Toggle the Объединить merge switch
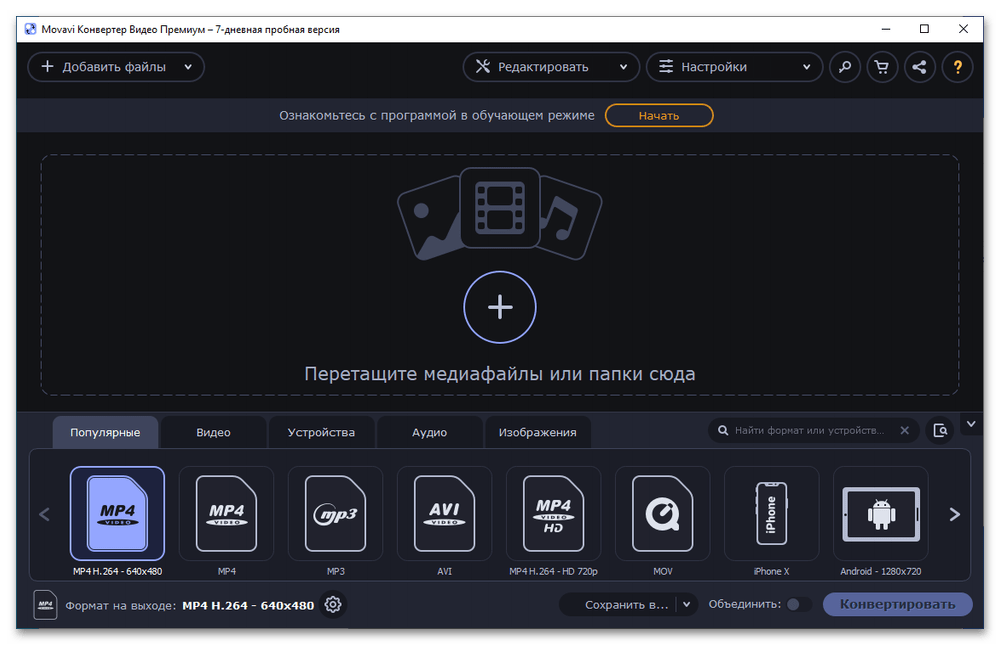1000x645 pixels. coord(798,604)
